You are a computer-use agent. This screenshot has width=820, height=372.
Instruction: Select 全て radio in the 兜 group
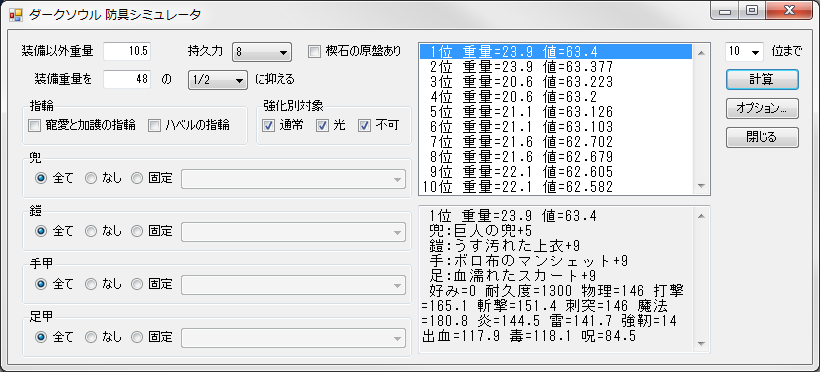(x=41, y=178)
